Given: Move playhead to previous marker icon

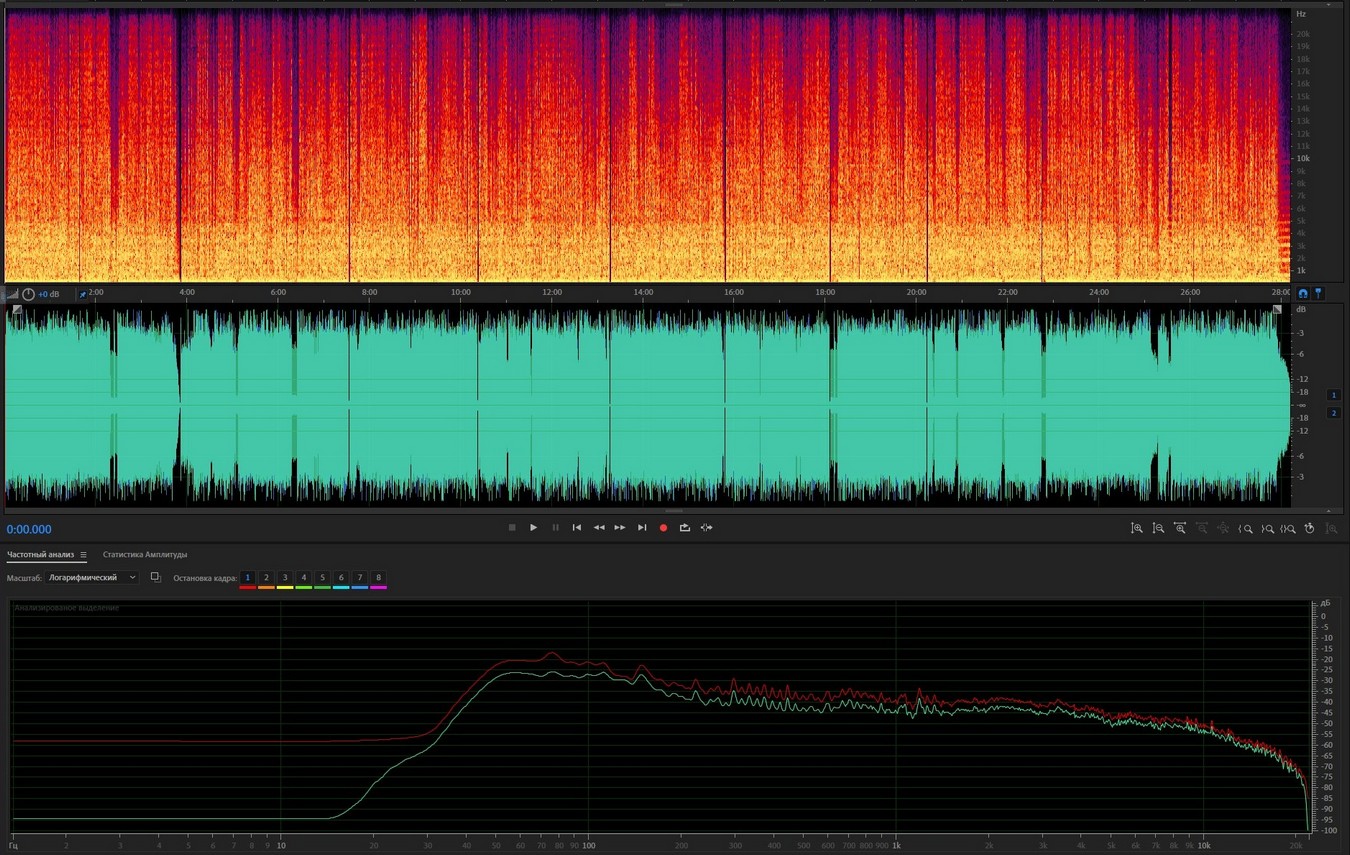Looking at the screenshot, I should [x=577, y=528].
